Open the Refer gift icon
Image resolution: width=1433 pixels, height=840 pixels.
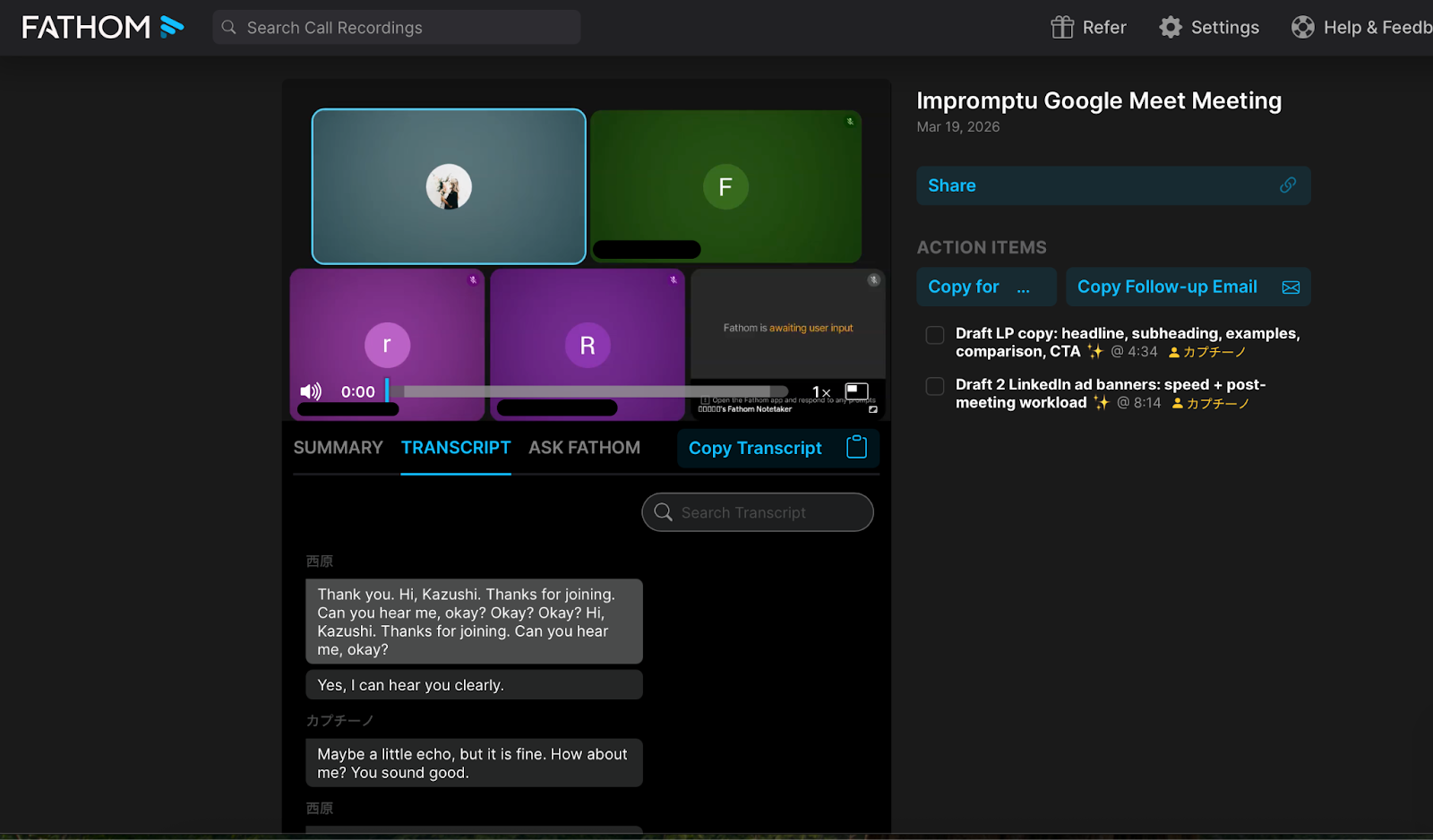click(1062, 28)
